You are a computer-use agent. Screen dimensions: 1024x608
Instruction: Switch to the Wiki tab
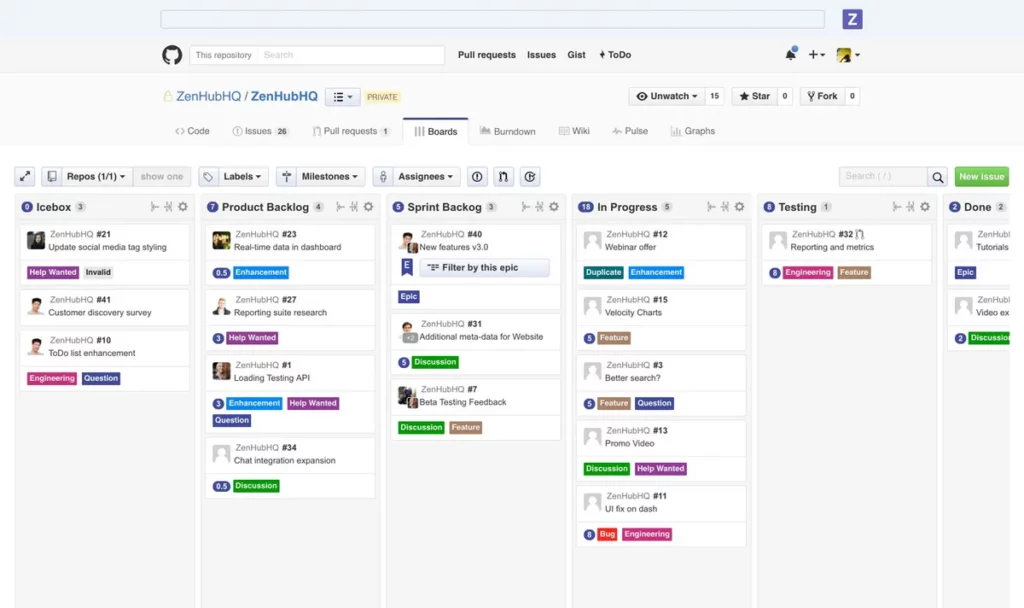pyautogui.click(x=574, y=131)
